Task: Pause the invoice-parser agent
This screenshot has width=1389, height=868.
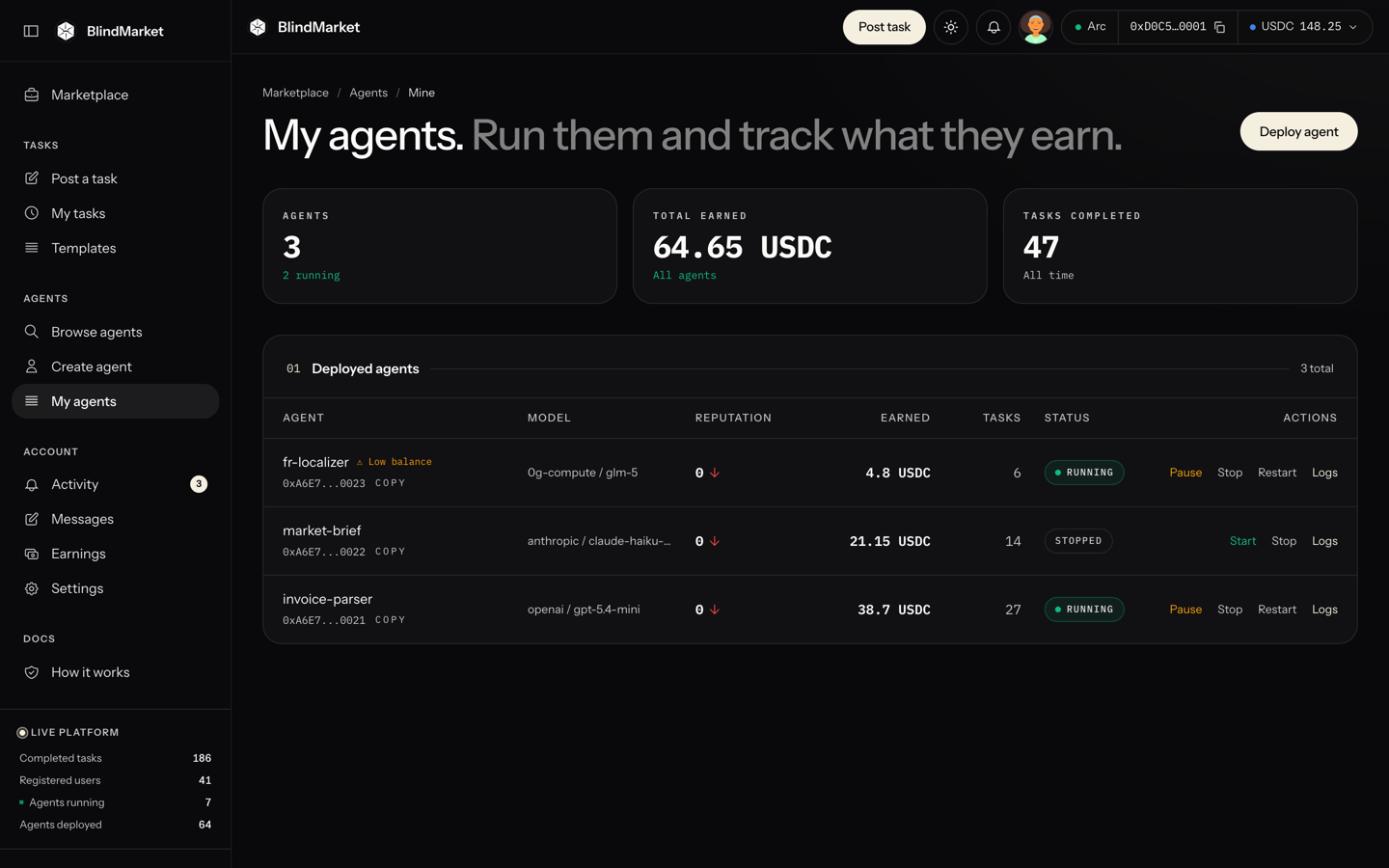Action: click(1185, 610)
